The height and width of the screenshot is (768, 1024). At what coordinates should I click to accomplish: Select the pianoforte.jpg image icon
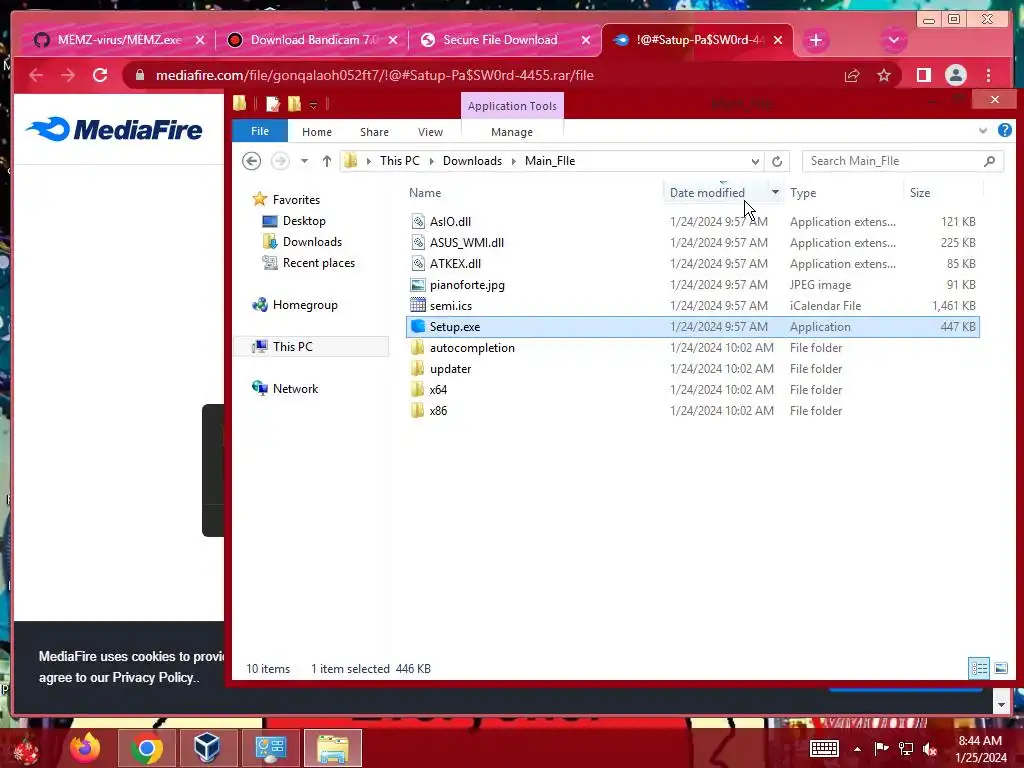[x=418, y=285]
